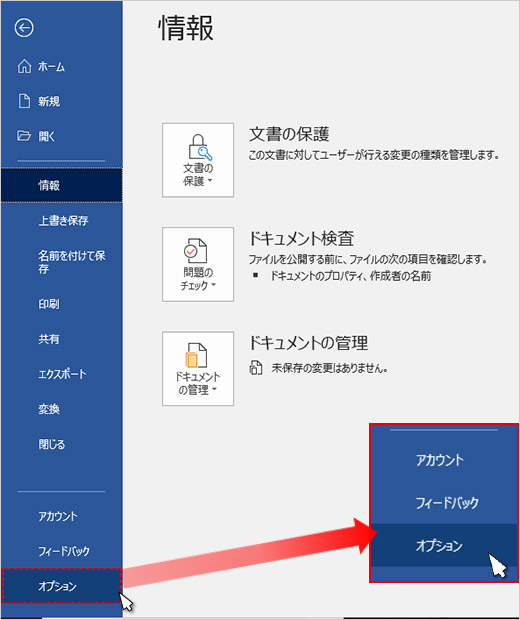Click text この文書に対してユーザーが行える変更の種類を管理します。
The width and height of the screenshot is (520, 620).
374,155
